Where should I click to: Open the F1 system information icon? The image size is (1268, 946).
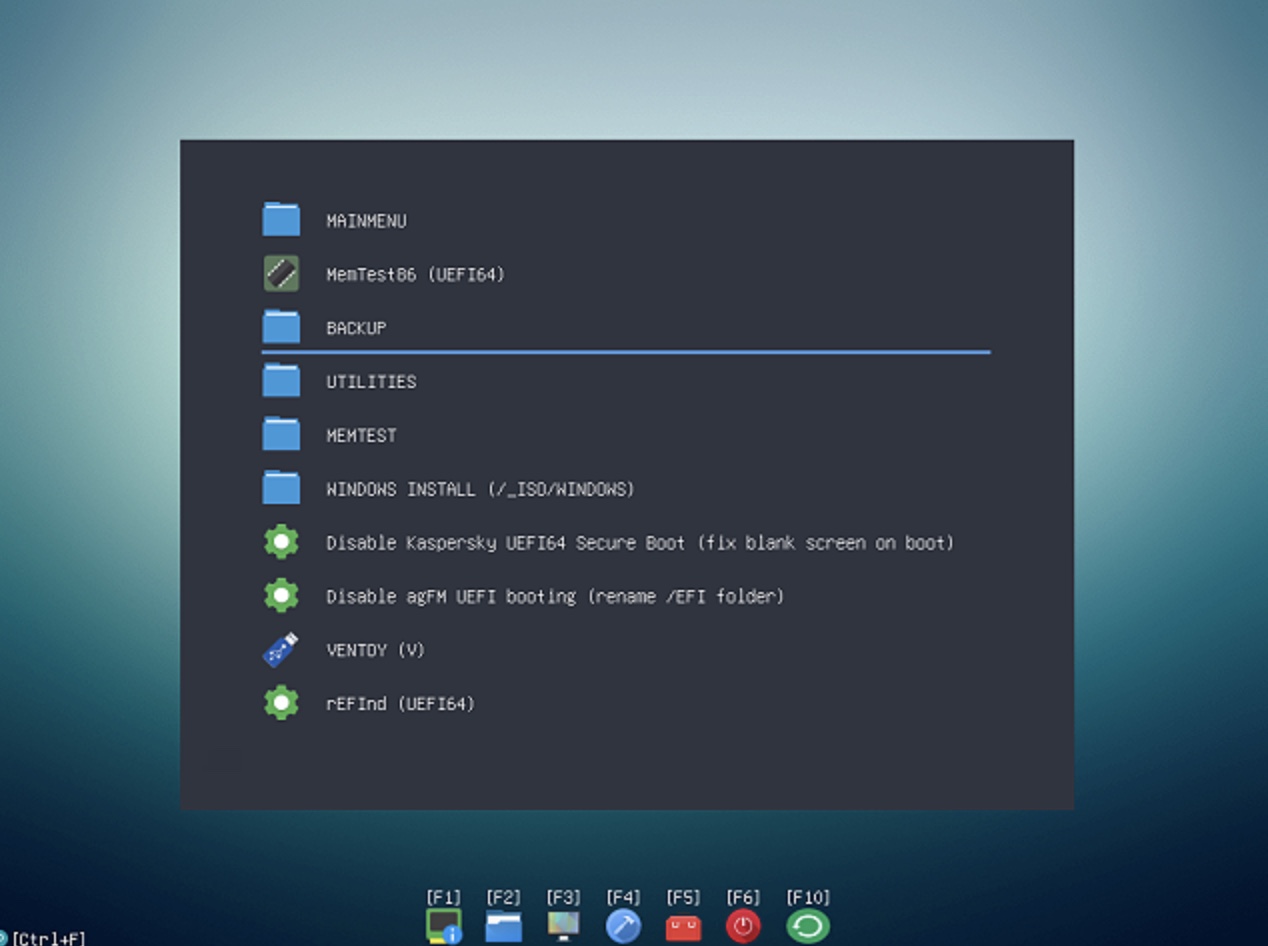pos(444,926)
